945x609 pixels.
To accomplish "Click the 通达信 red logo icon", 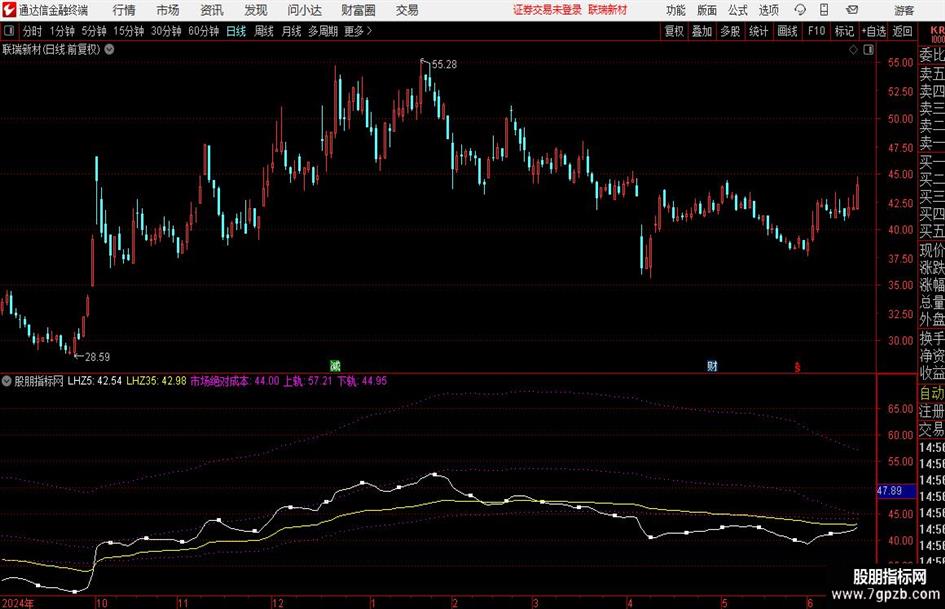I will point(8,10).
